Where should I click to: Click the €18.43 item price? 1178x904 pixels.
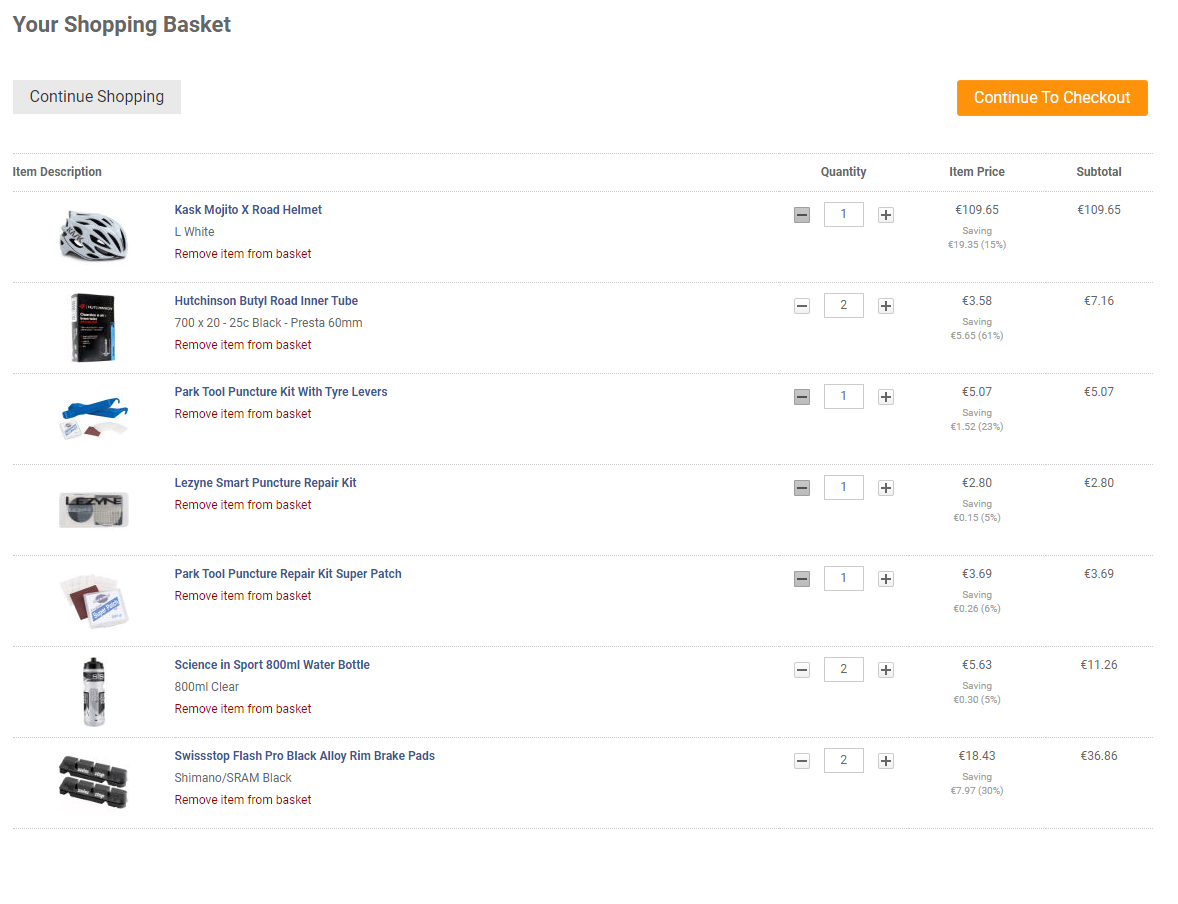(x=977, y=755)
